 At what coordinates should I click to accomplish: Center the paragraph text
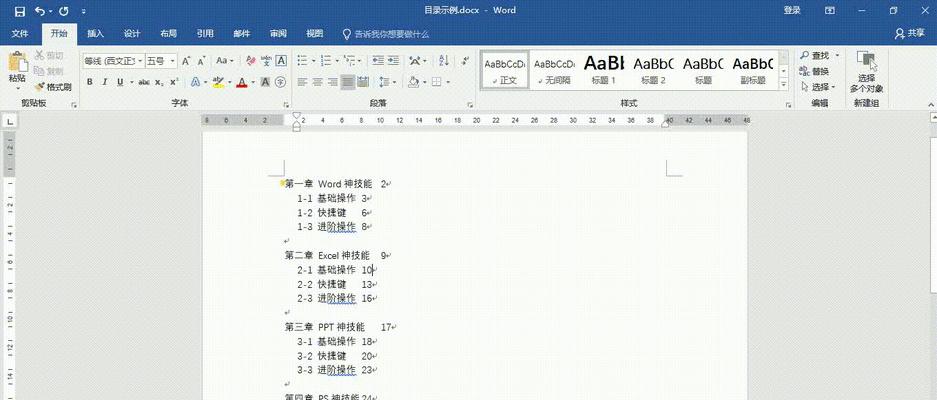pyautogui.click(x=317, y=82)
